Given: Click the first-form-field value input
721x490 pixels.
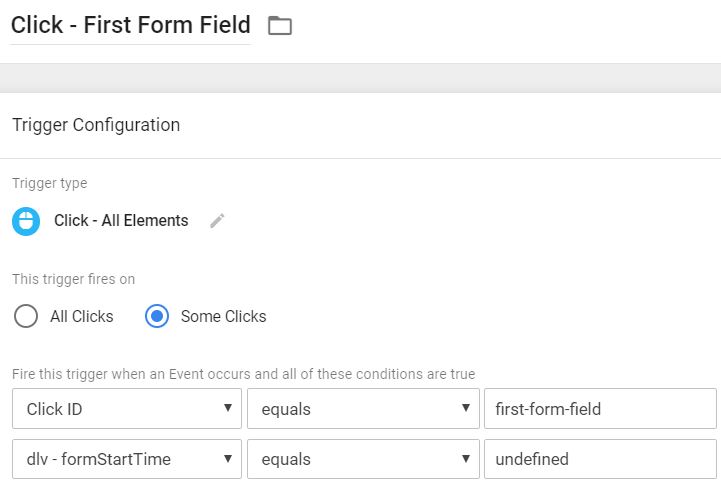Looking at the screenshot, I should pos(600,409).
